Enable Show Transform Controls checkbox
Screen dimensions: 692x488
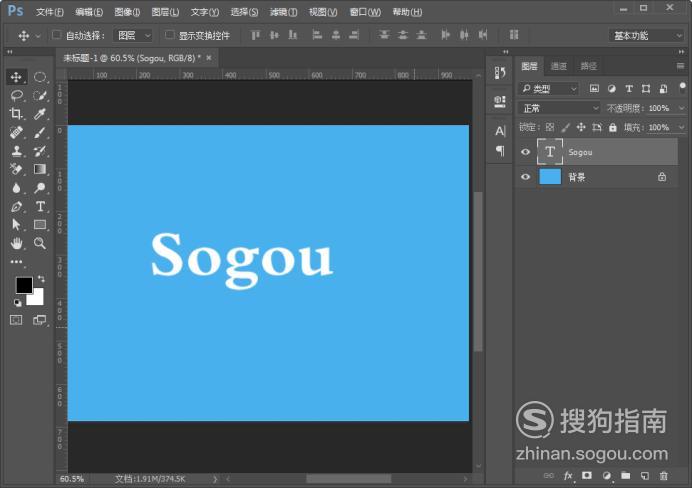click(169, 35)
